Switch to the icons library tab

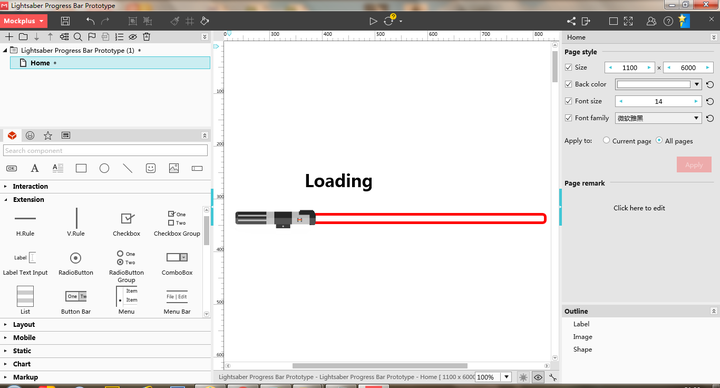[30, 135]
